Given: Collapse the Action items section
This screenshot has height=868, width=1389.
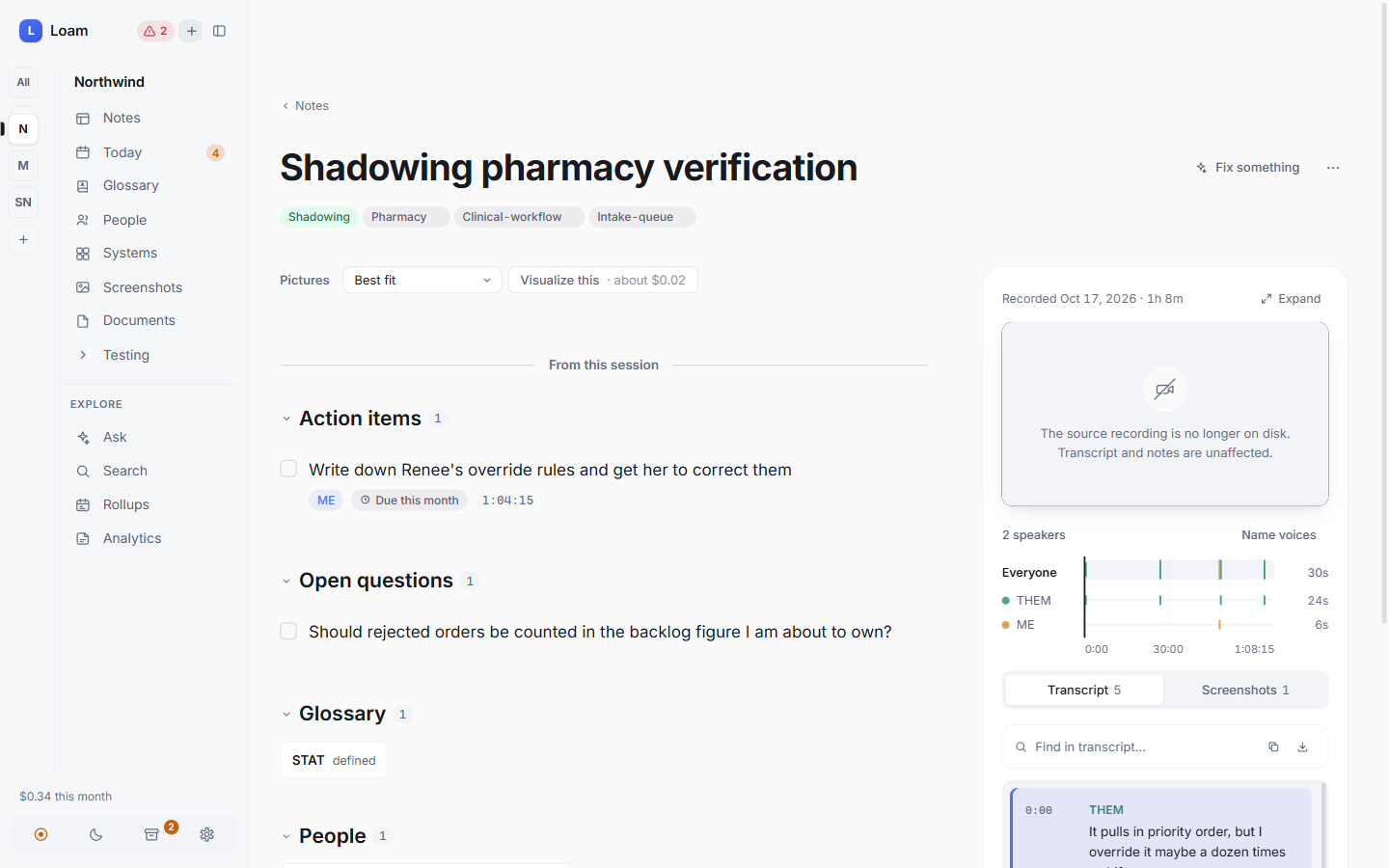Looking at the screenshot, I should pyautogui.click(x=286, y=419).
